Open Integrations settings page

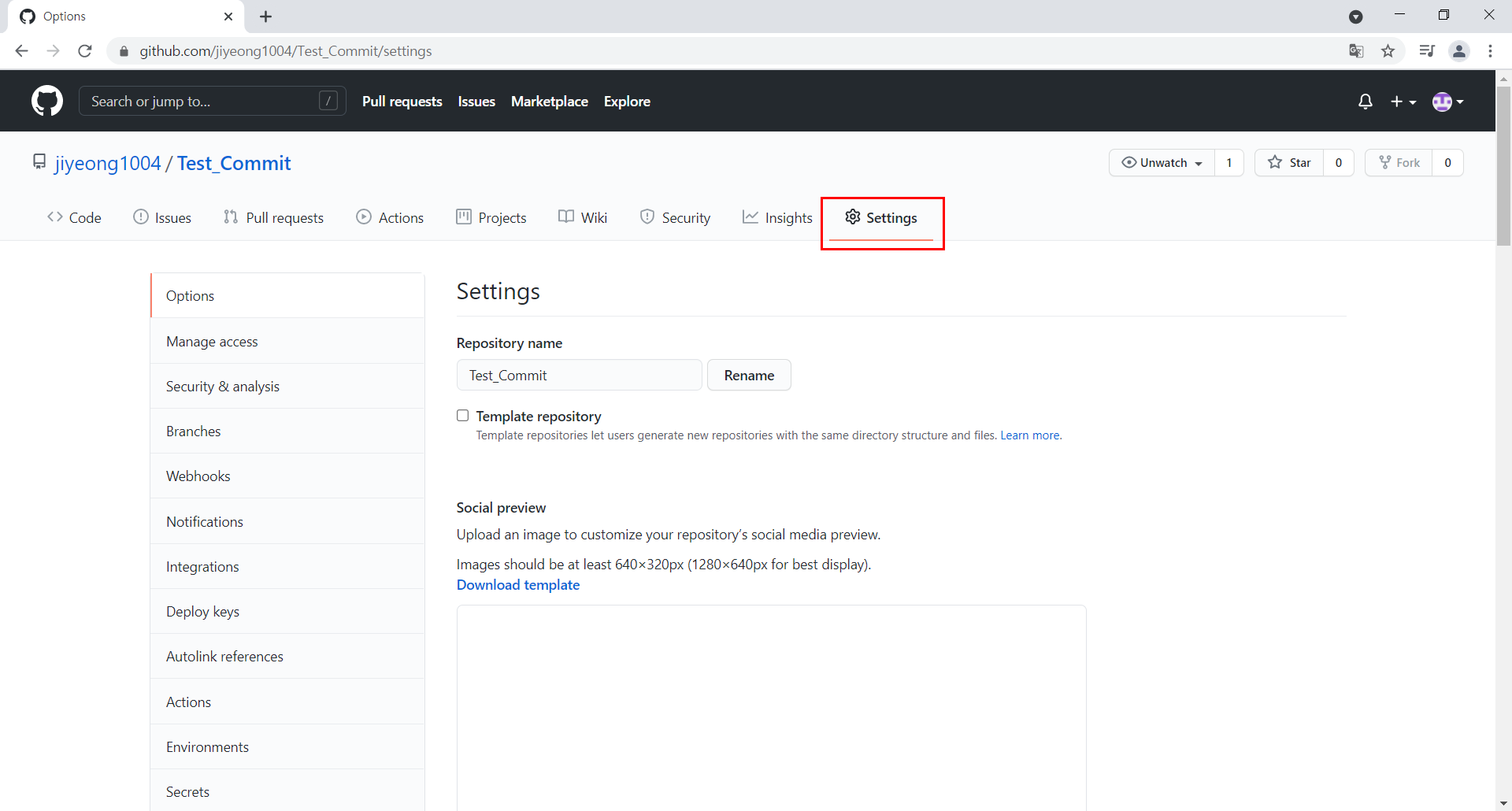coord(287,567)
